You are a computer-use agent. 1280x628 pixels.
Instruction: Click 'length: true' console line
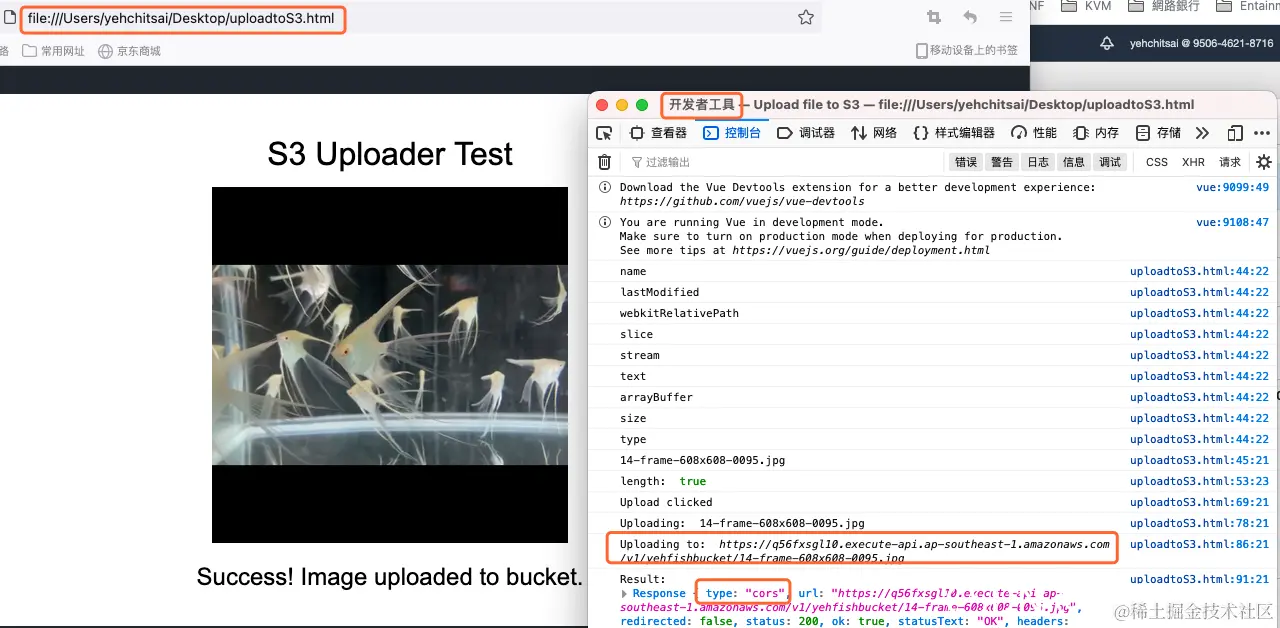tap(662, 481)
